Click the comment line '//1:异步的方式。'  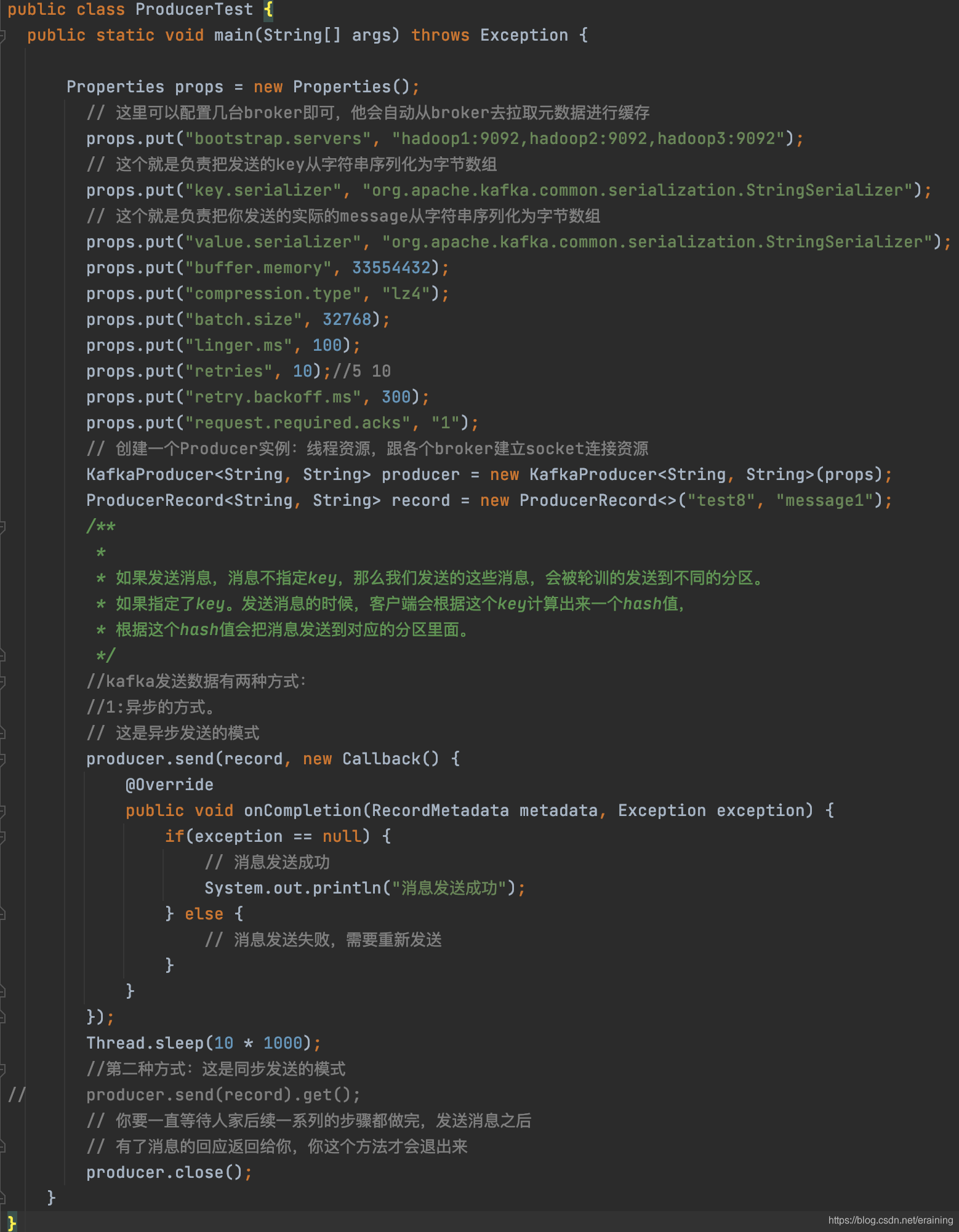(x=151, y=707)
